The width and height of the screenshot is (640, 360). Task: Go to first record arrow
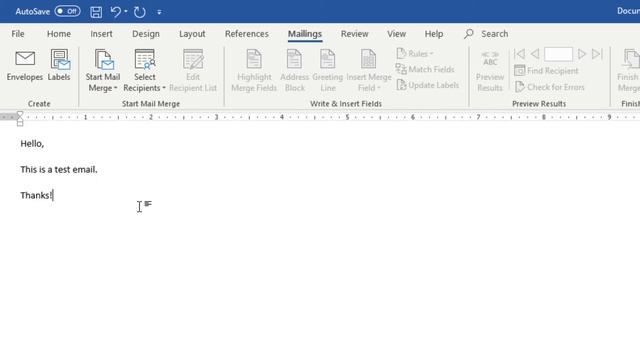point(520,54)
